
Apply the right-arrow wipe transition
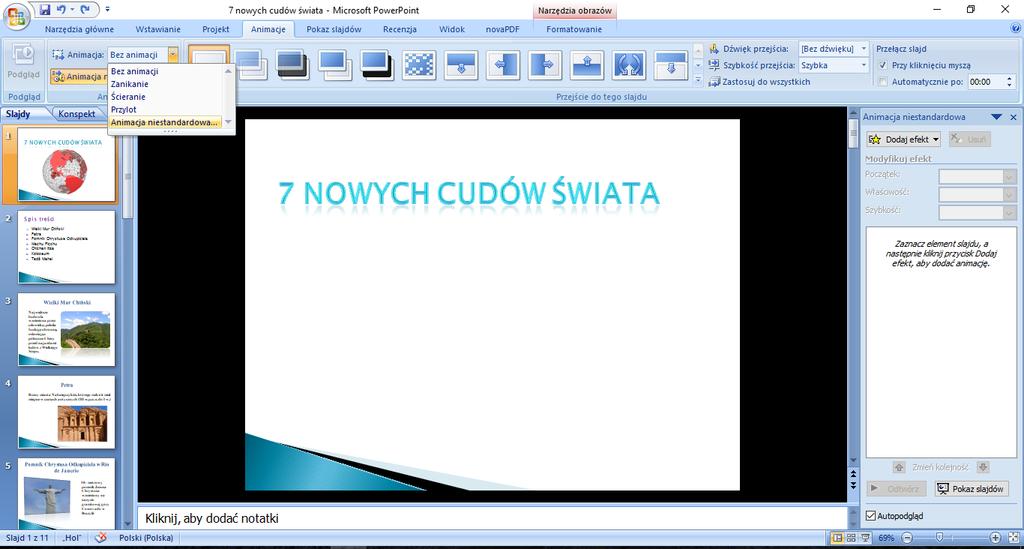pos(545,65)
